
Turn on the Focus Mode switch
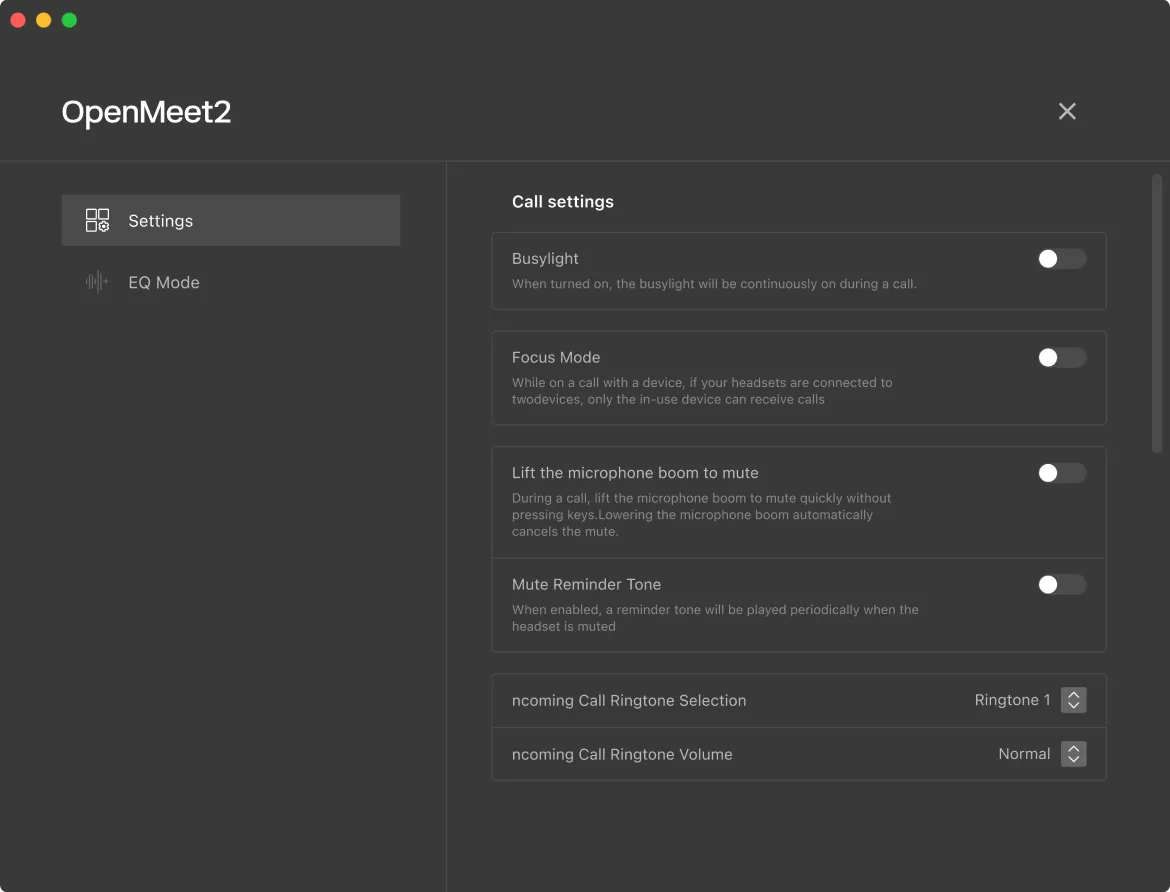click(1062, 358)
